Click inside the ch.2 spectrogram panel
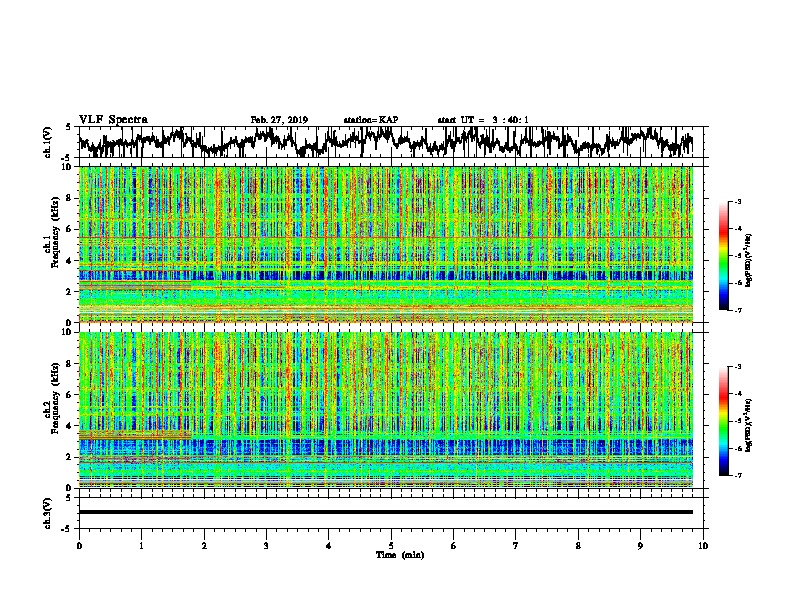The image size is (792, 612). pos(386,410)
